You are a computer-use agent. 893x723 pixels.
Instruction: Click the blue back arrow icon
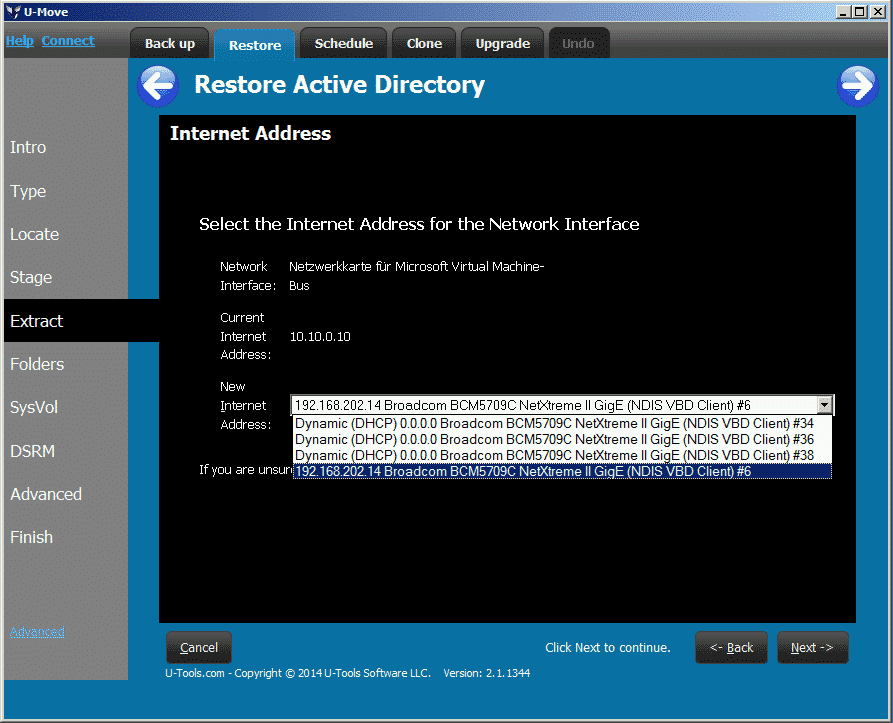click(x=158, y=86)
